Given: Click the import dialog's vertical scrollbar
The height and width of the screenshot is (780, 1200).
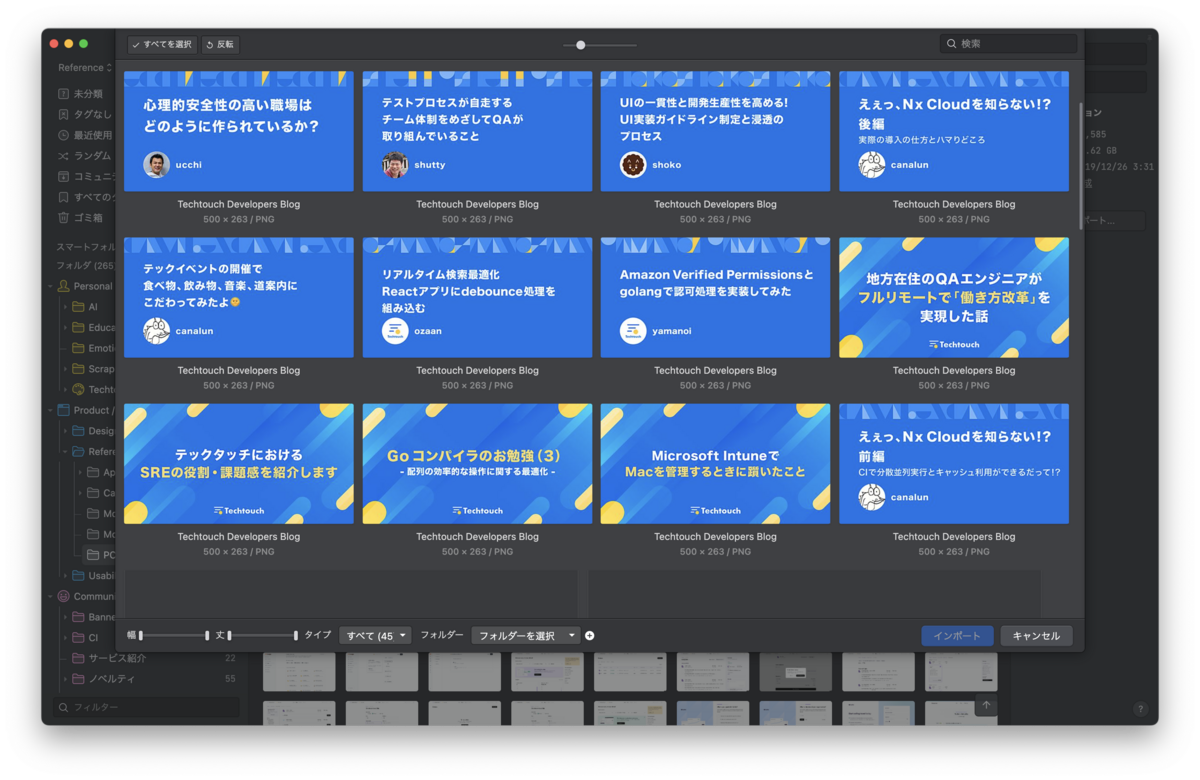Looking at the screenshot, I should pyautogui.click(x=1080, y=168).
